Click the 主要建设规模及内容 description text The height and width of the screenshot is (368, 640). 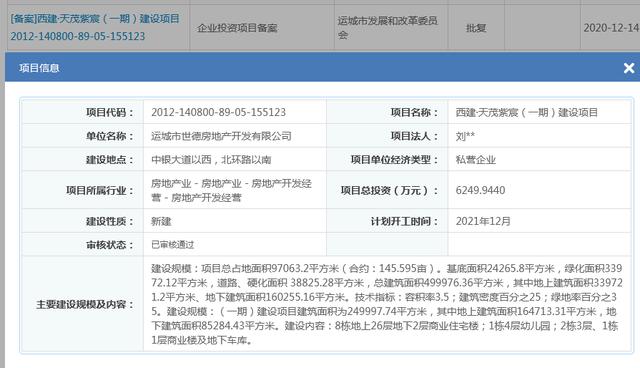(387, 304)
